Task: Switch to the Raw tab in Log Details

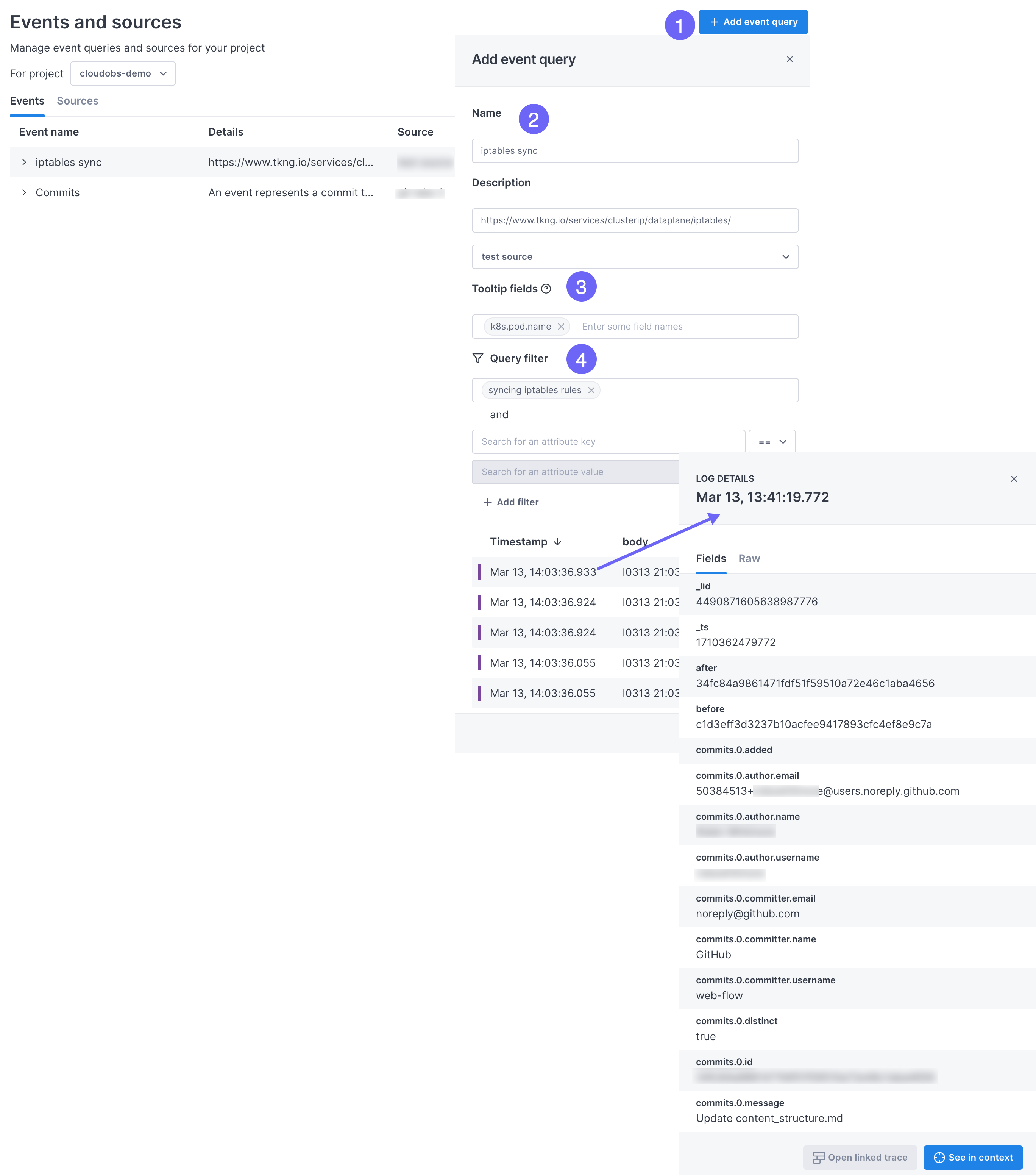Action: [749, 558]
